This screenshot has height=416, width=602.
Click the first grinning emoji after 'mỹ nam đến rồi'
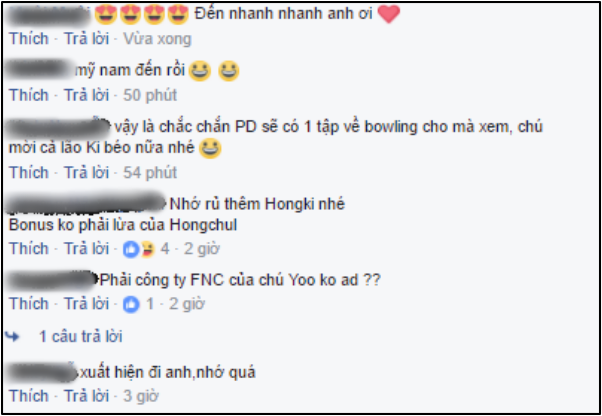click(x=200, y=71)
